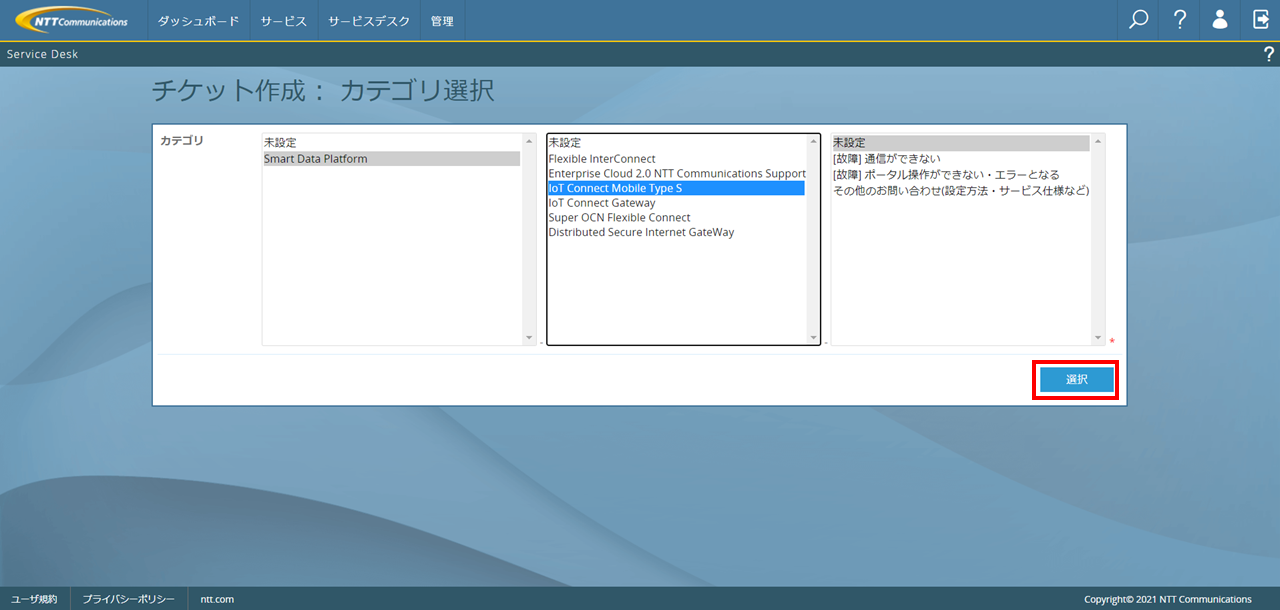Open the 管理 menu
The width and height of the screenshot is (1280, 610).
click(x=442, y=21)
